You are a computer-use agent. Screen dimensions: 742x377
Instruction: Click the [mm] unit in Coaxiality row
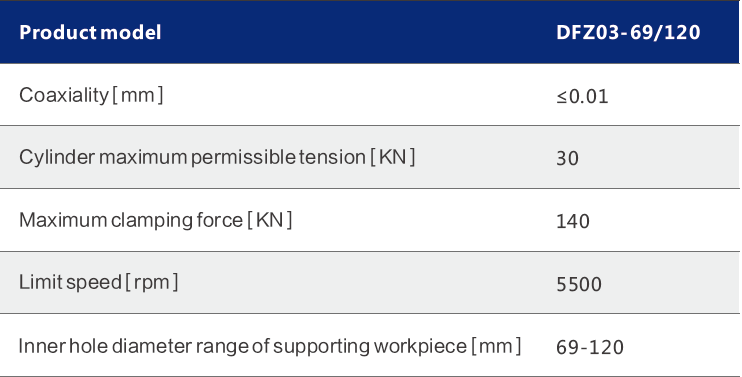138,95
